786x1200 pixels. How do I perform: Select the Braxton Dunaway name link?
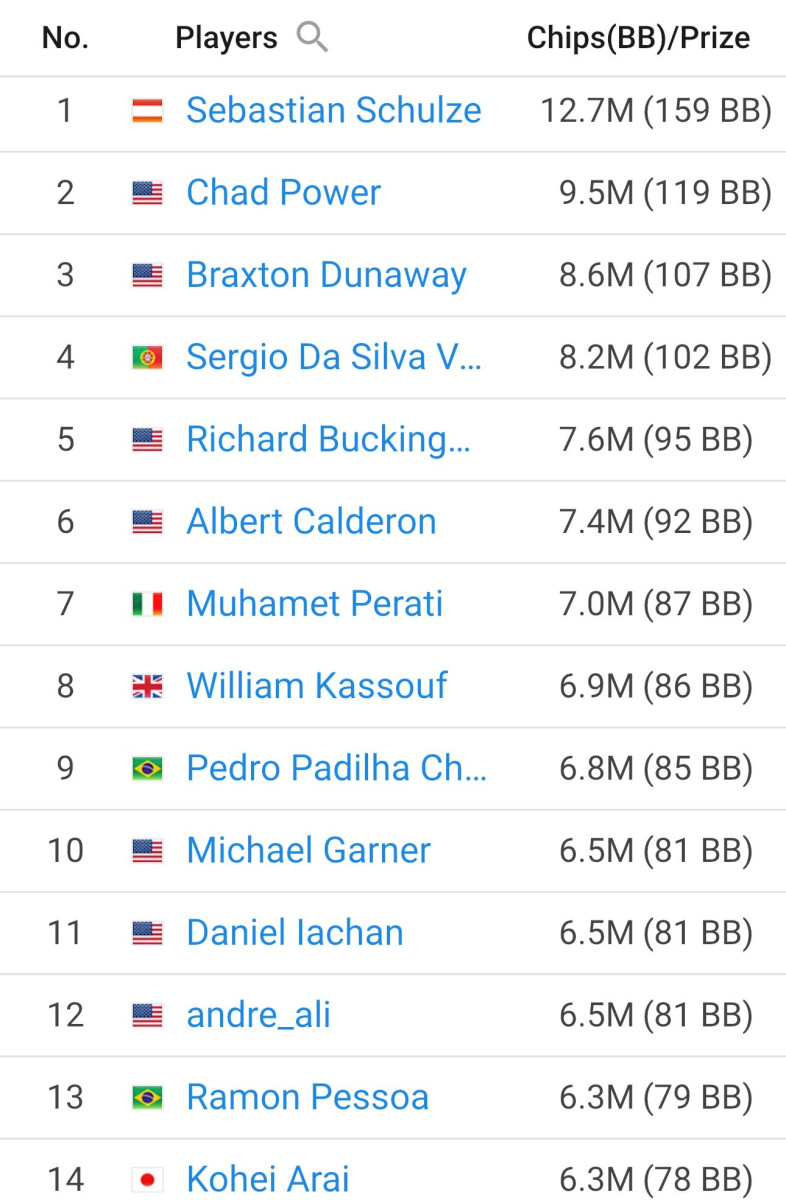coord(327,275)
